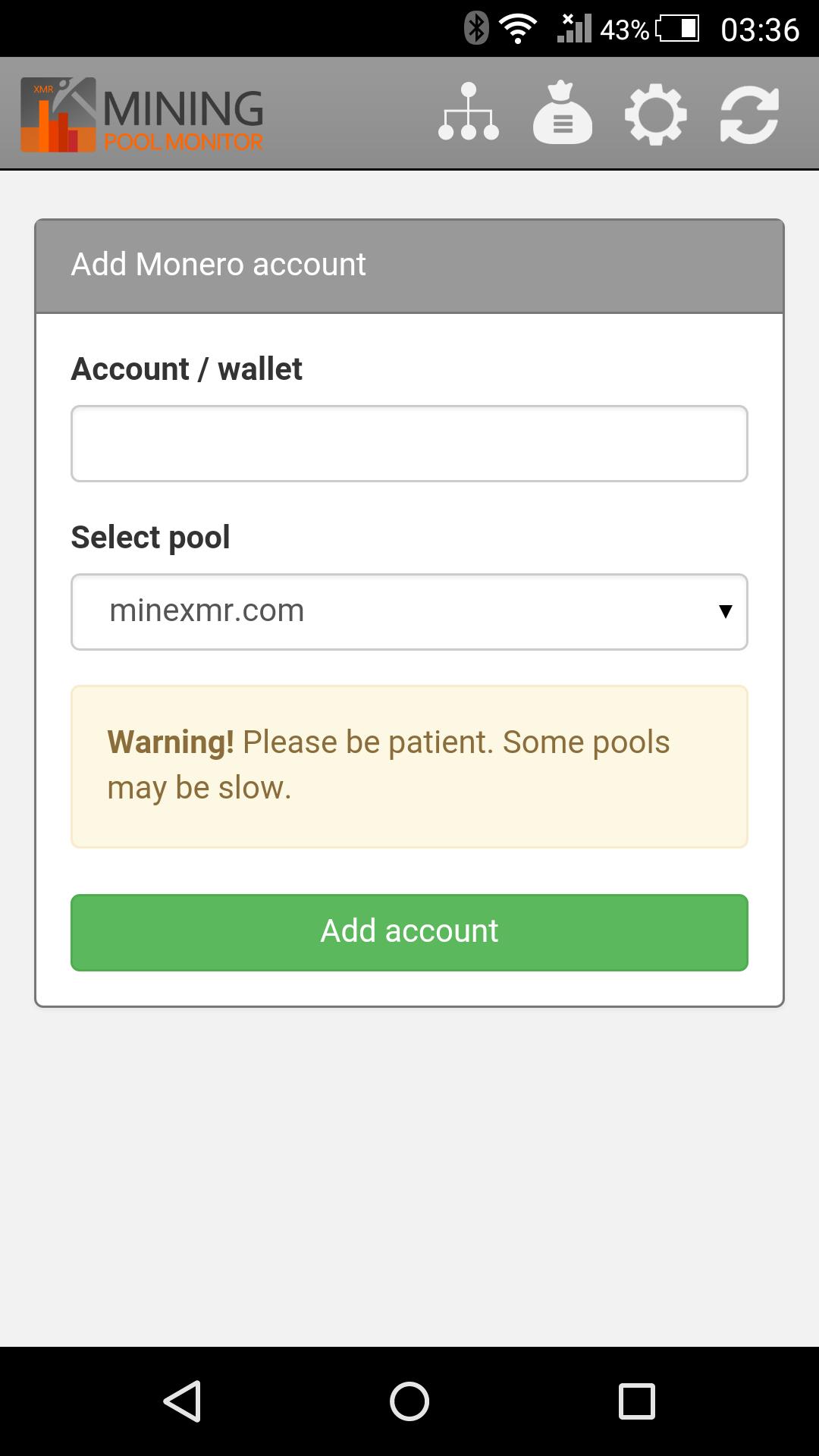This screenshot has width=819, height=1456.
Task: Click the Warning message box
Action: (409, 767)
